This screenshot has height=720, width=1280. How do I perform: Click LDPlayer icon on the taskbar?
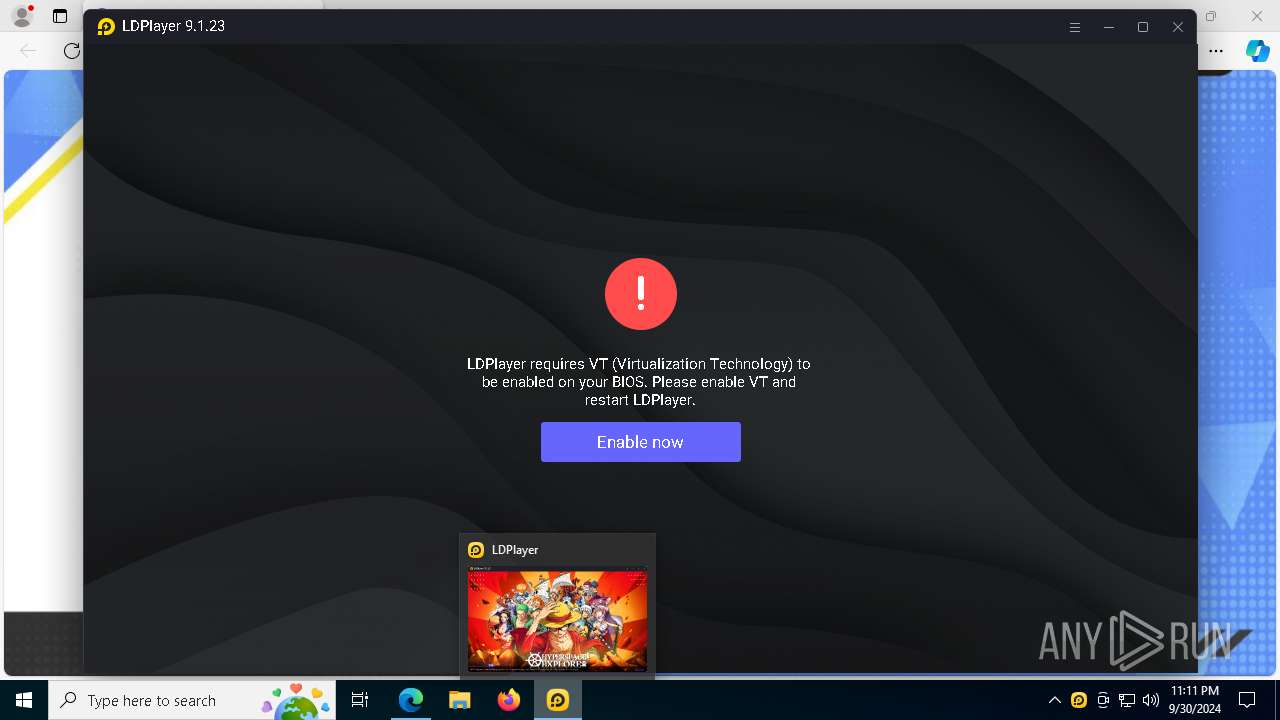[558, 700]
